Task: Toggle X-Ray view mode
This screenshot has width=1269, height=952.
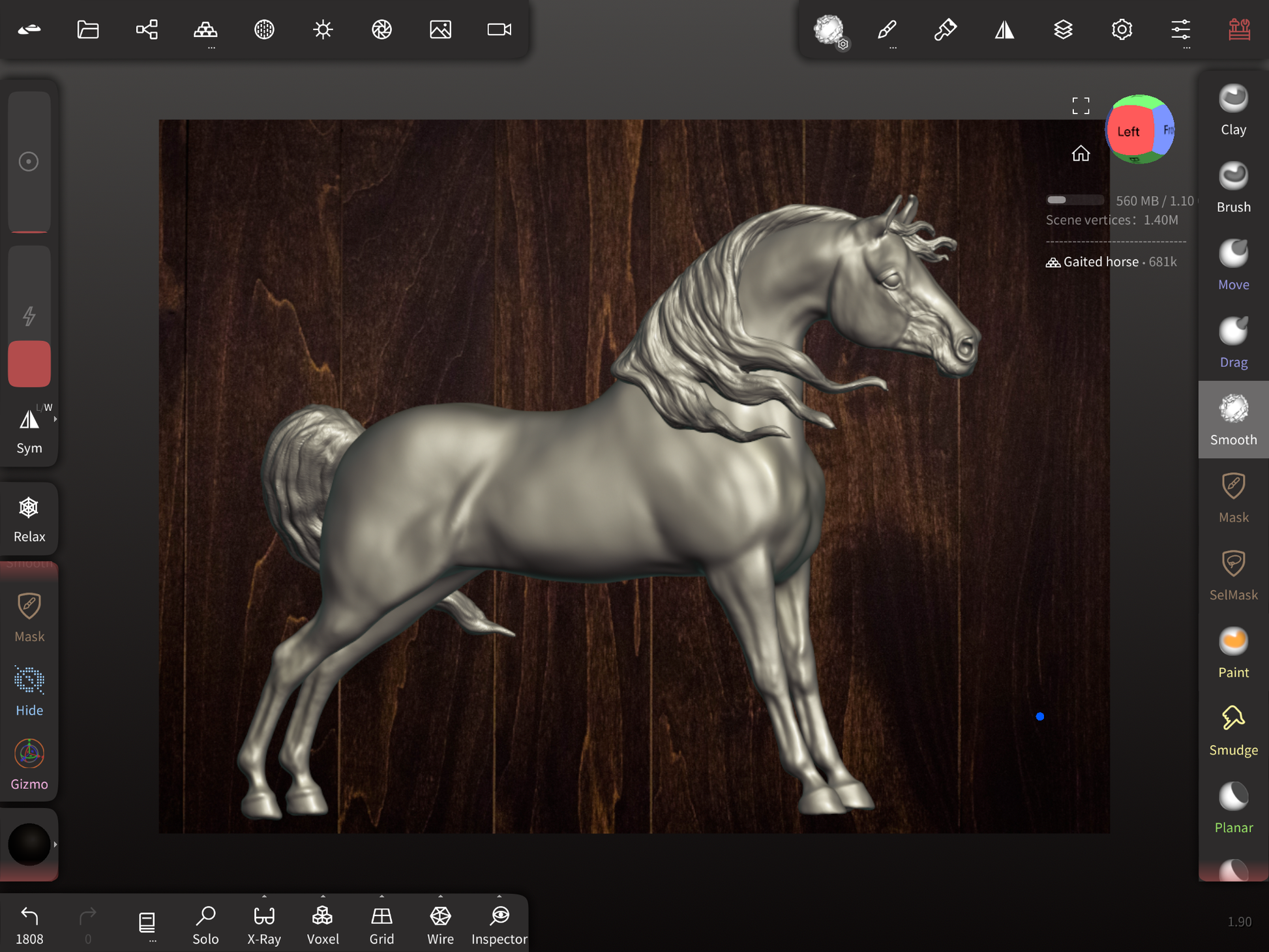Action: pyautogui.click(x=264, y=924)
